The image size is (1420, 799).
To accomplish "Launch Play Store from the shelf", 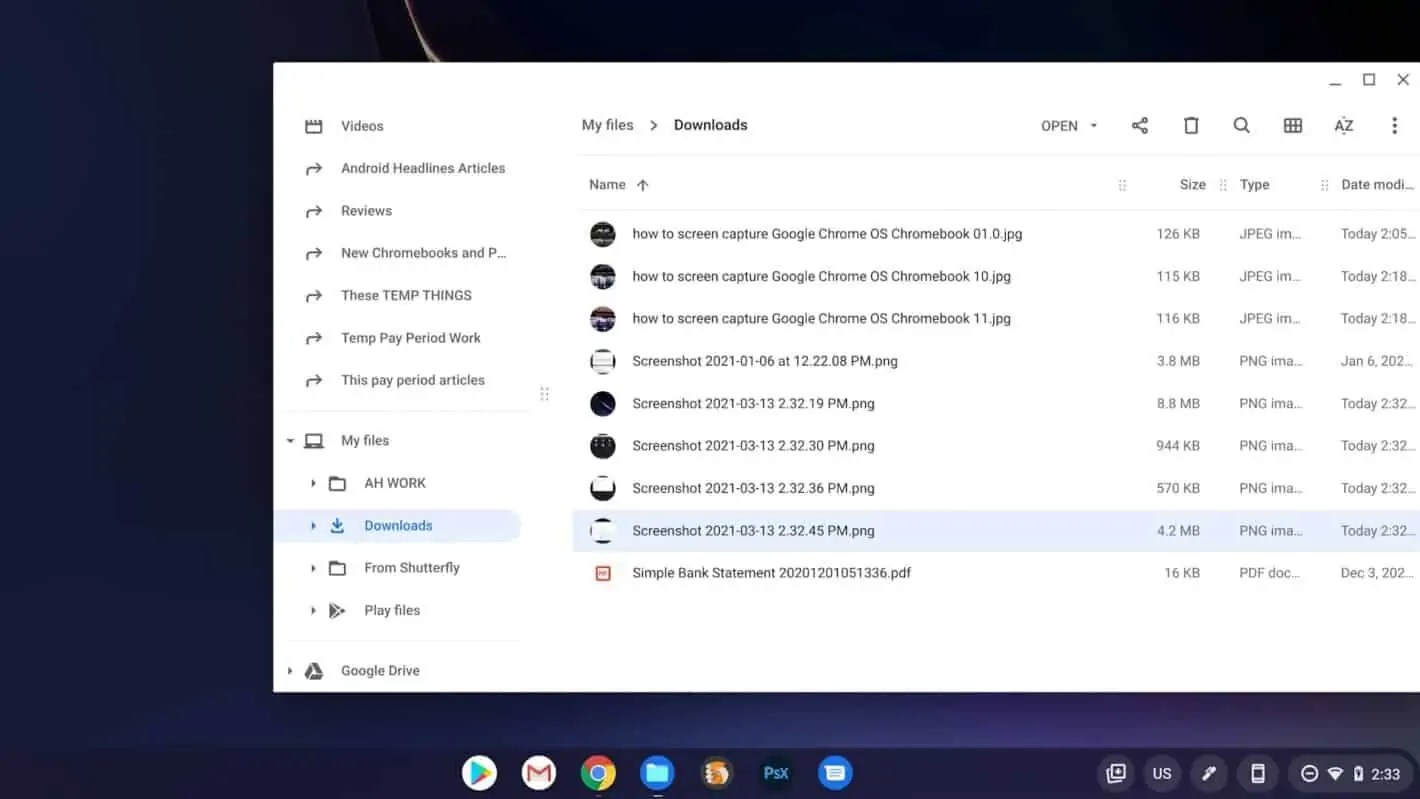I will [479, 773].
